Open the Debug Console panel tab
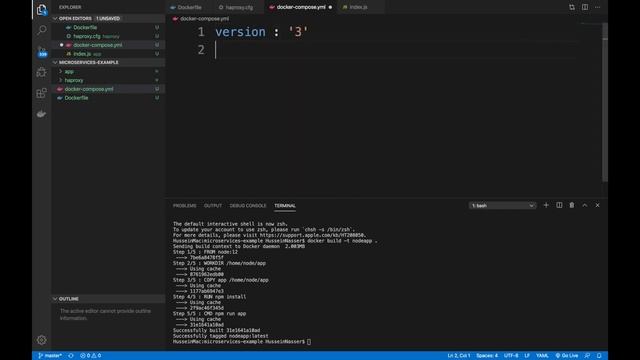640x360 pixels. click(x=248, y=206)
